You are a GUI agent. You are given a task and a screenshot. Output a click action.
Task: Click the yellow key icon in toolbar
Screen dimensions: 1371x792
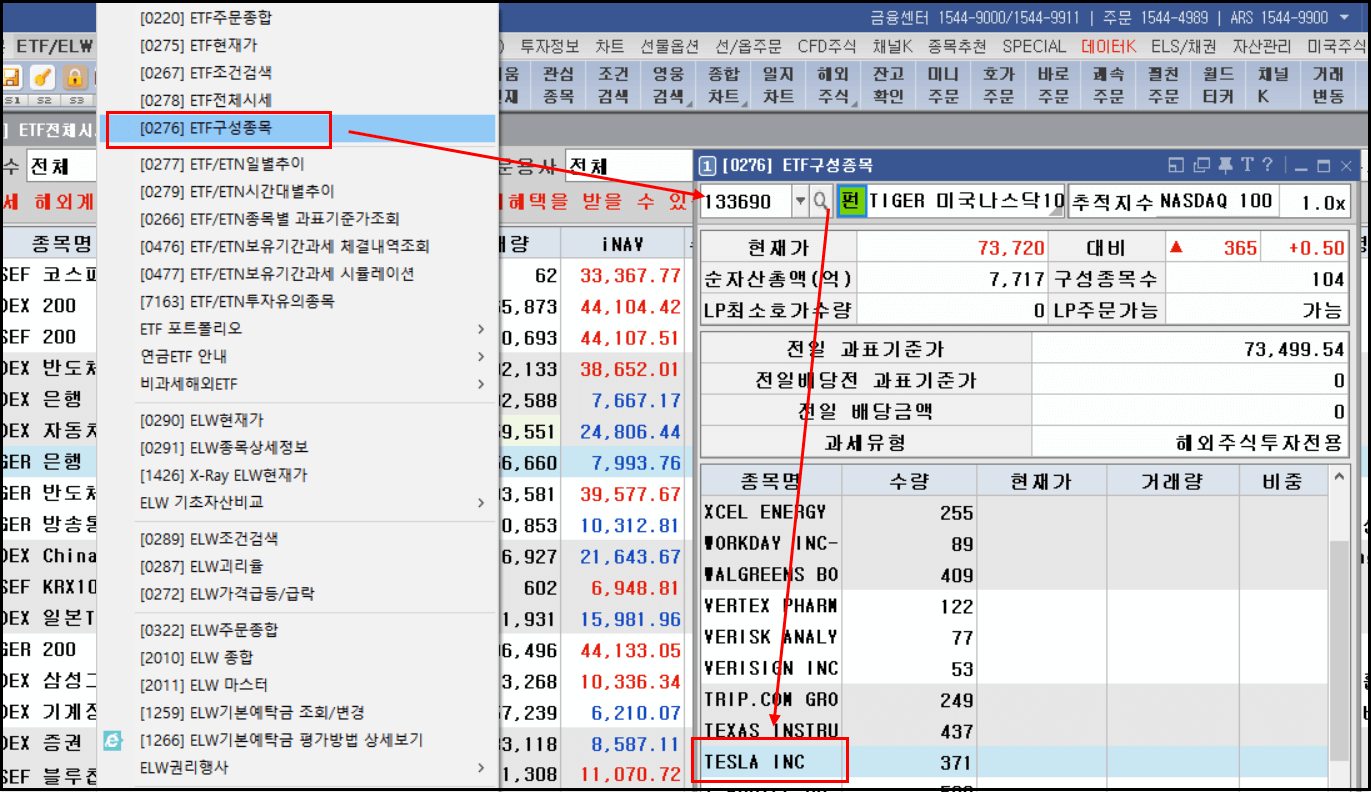coord(43,77)
